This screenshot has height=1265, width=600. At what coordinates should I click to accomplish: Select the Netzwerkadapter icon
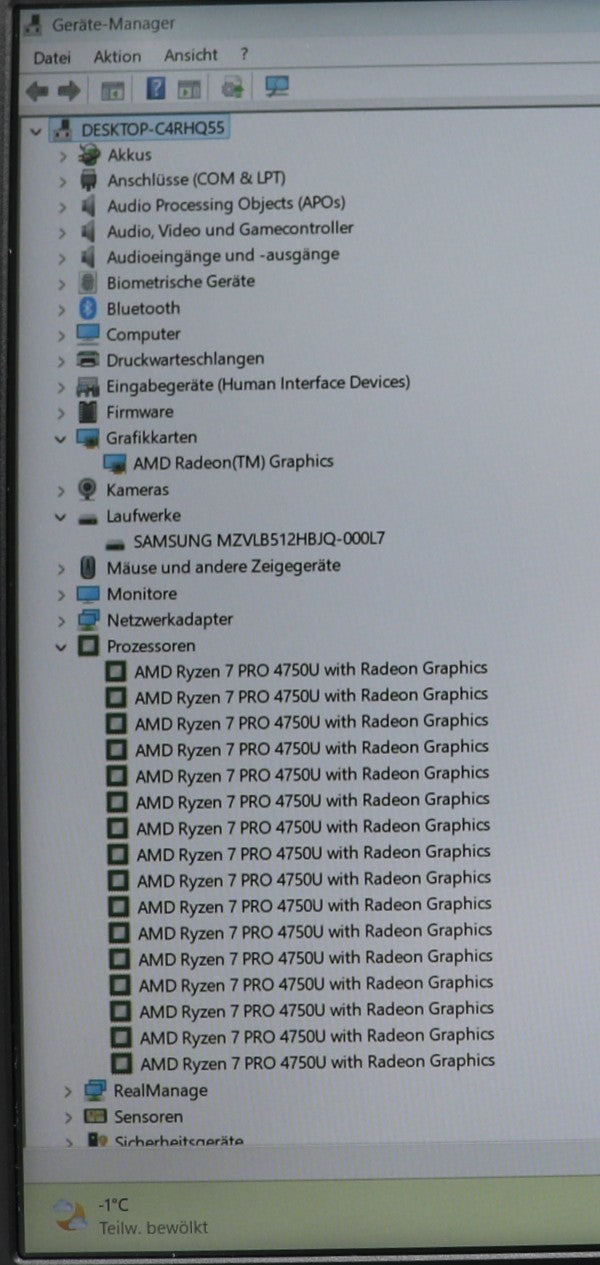[89, 620]
